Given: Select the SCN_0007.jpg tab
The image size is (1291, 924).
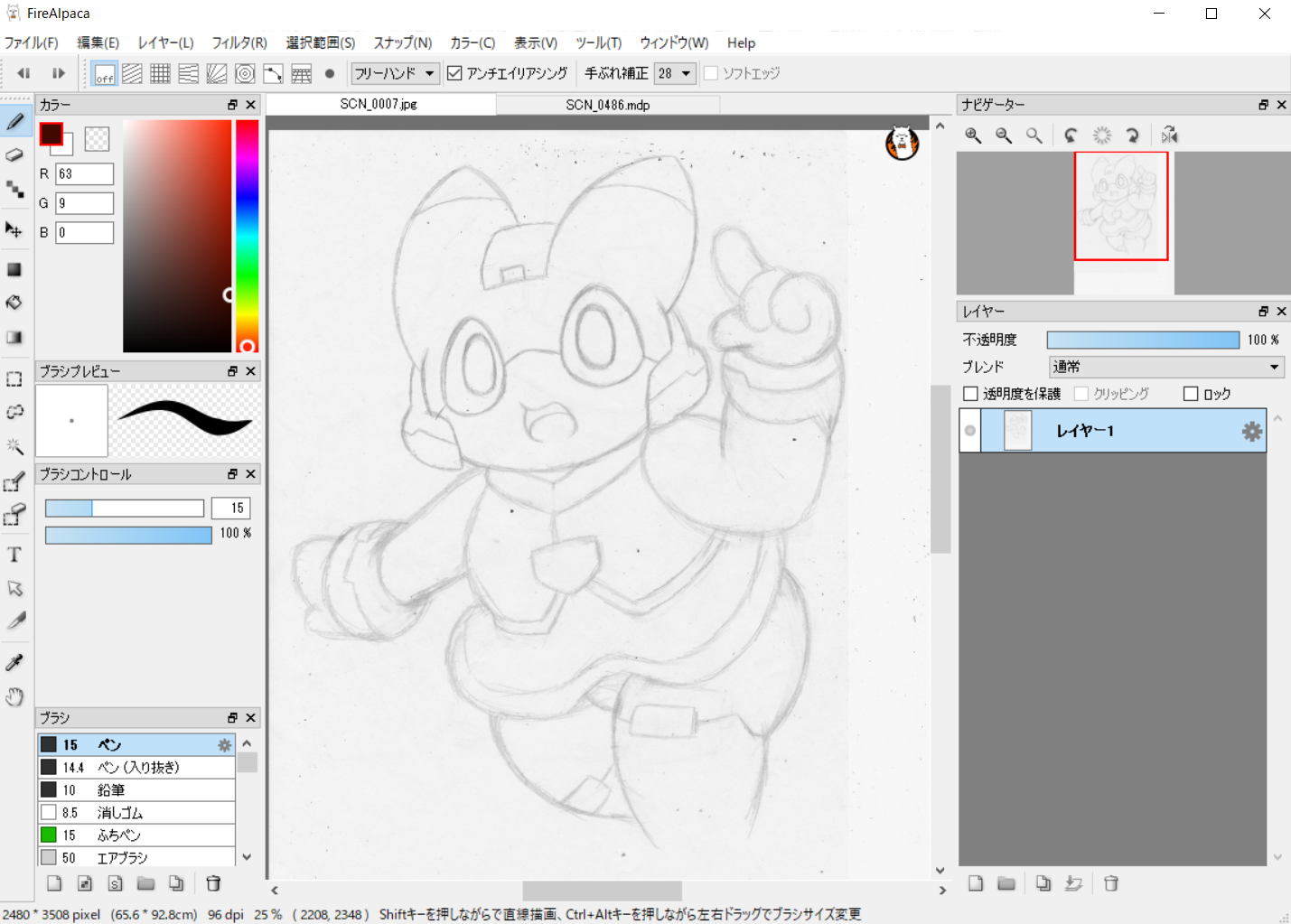Looking at the screenshot, I should [x=379, y=104].
